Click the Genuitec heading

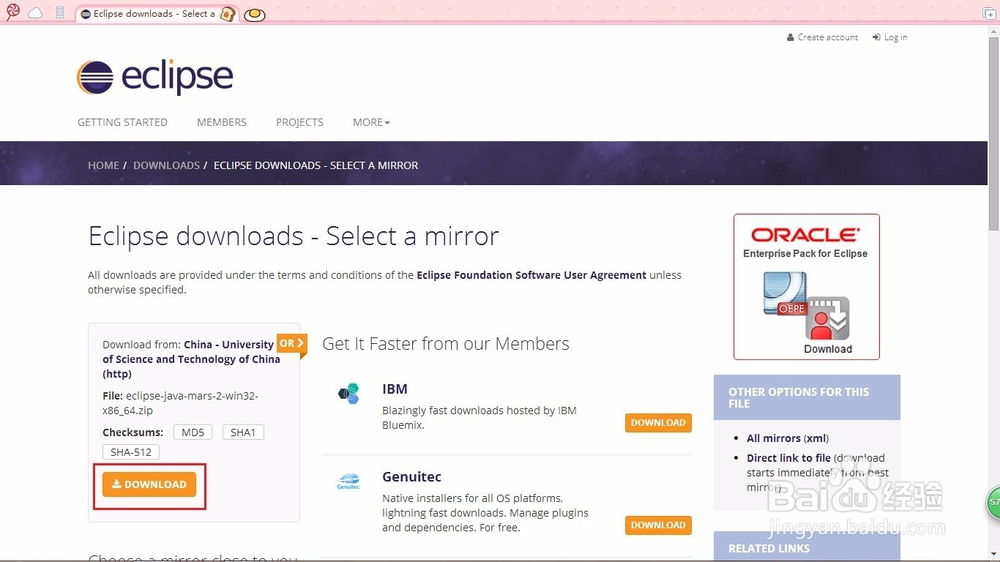click(411, 477)
